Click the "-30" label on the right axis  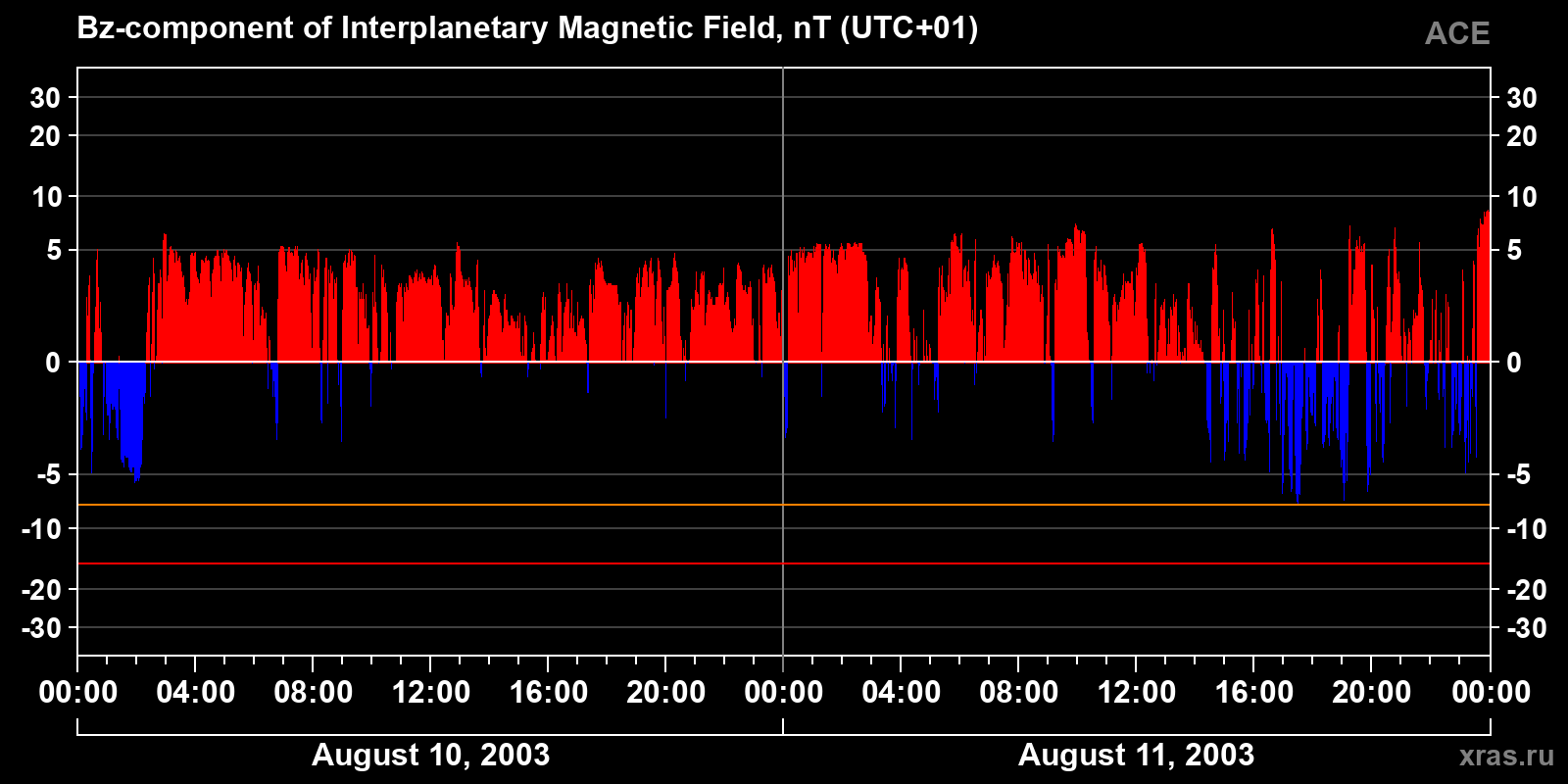[x=1526, y=628]
